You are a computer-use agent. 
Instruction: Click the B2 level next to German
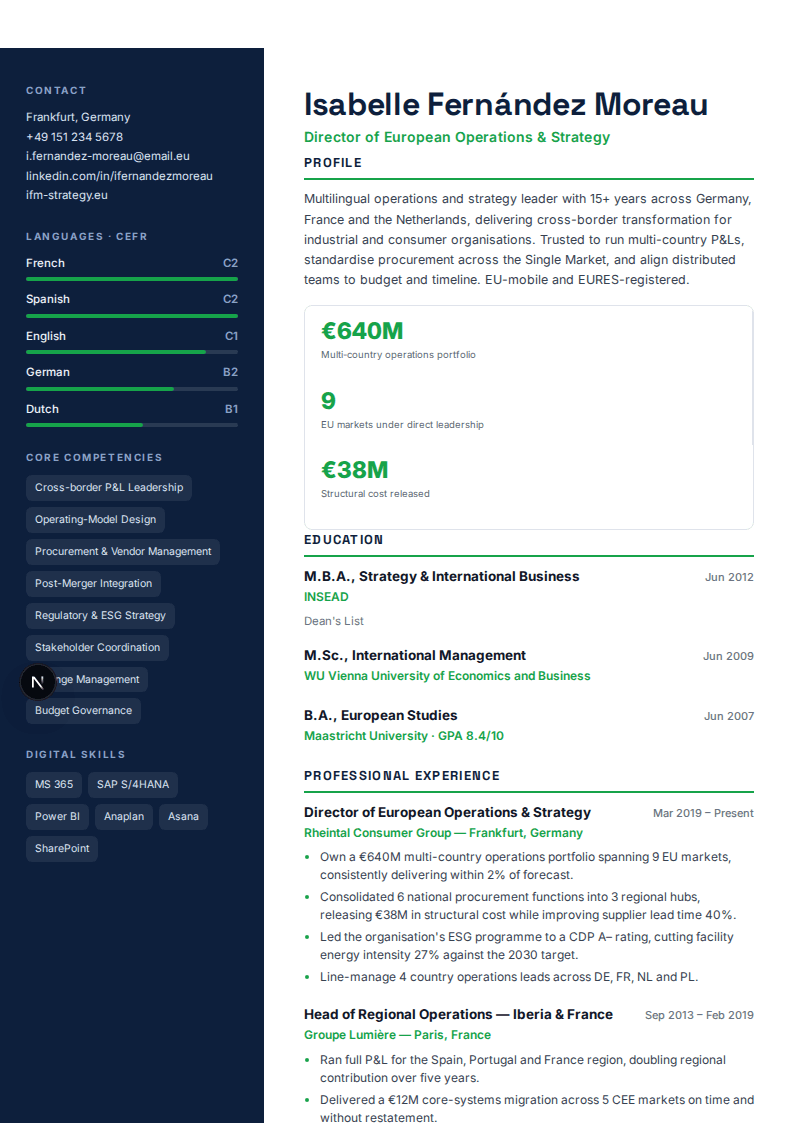(x=230, y=372)
